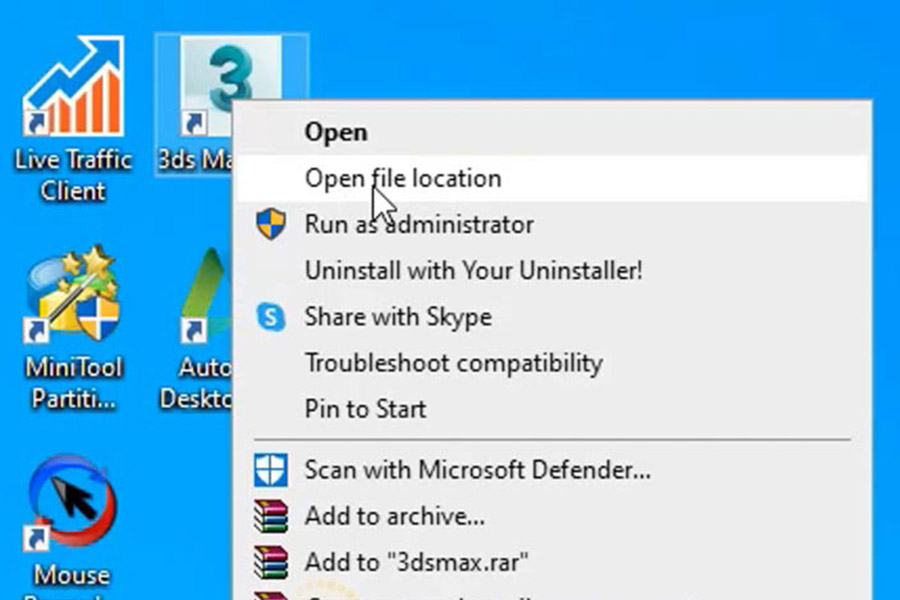Click the WinRAR books icon beside Add to archive

[x=270, y=516]
